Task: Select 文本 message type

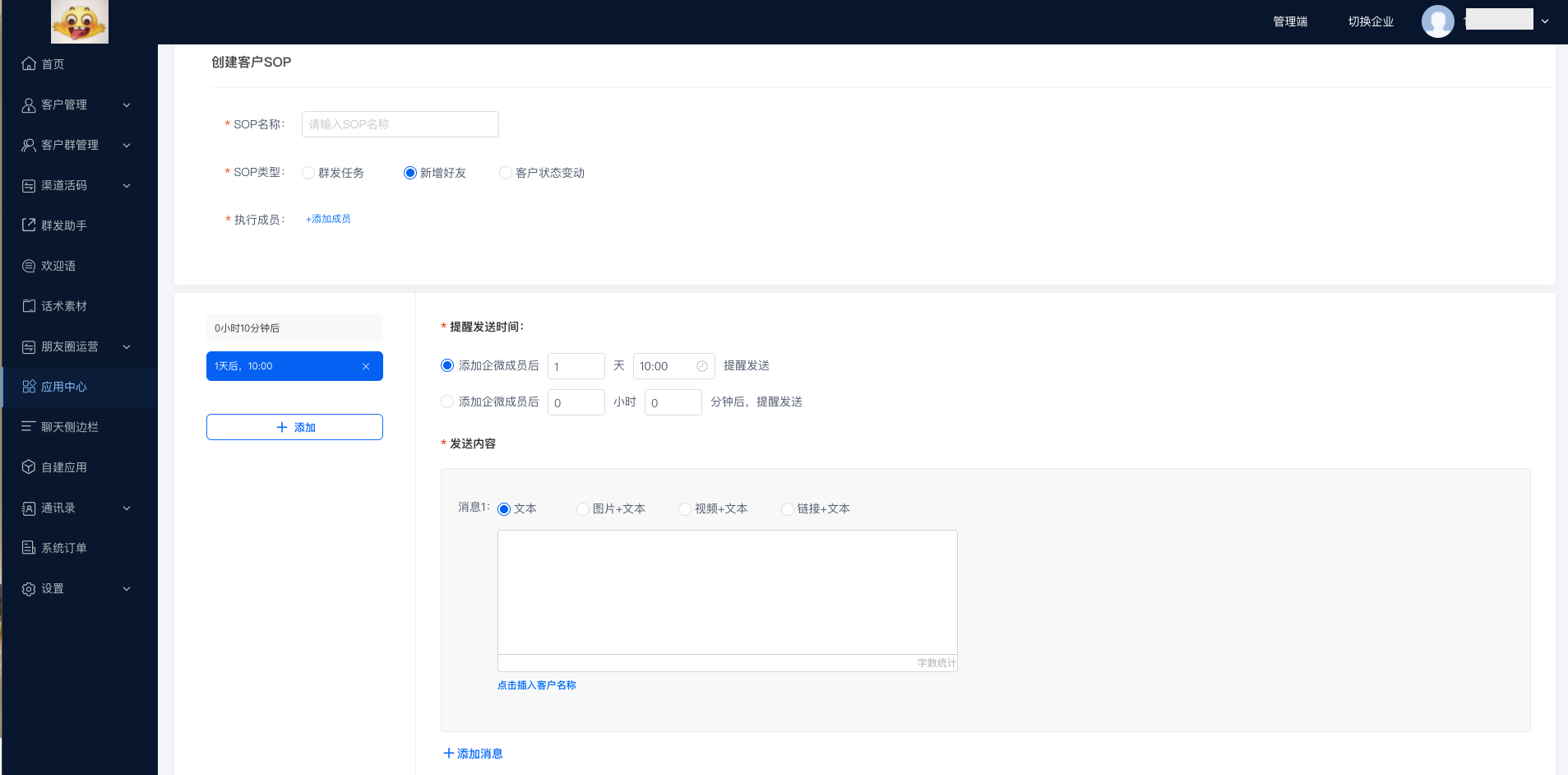Action: (x=504, y=509)
